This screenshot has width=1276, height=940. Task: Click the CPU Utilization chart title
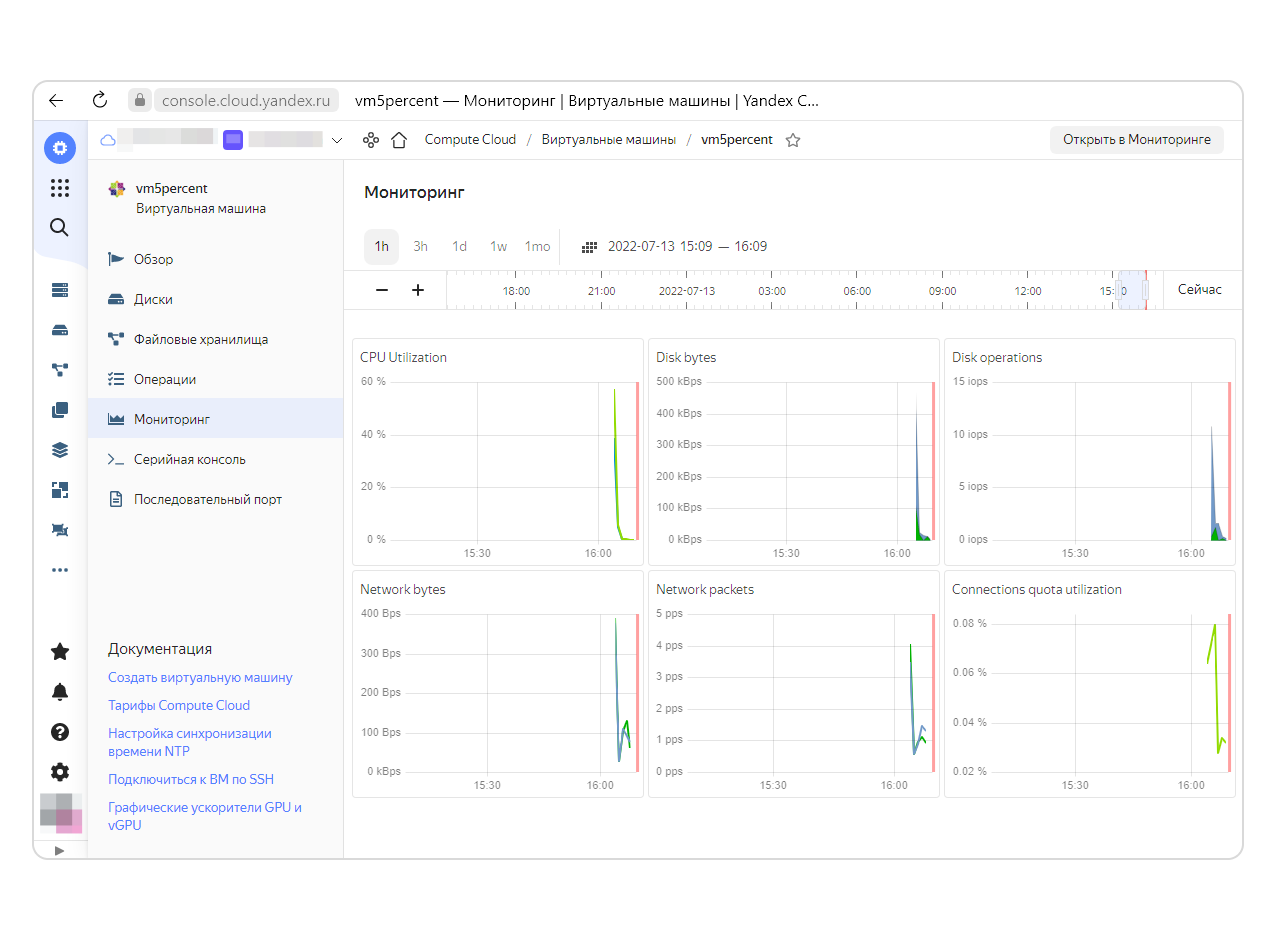click(x=403, y=357)
